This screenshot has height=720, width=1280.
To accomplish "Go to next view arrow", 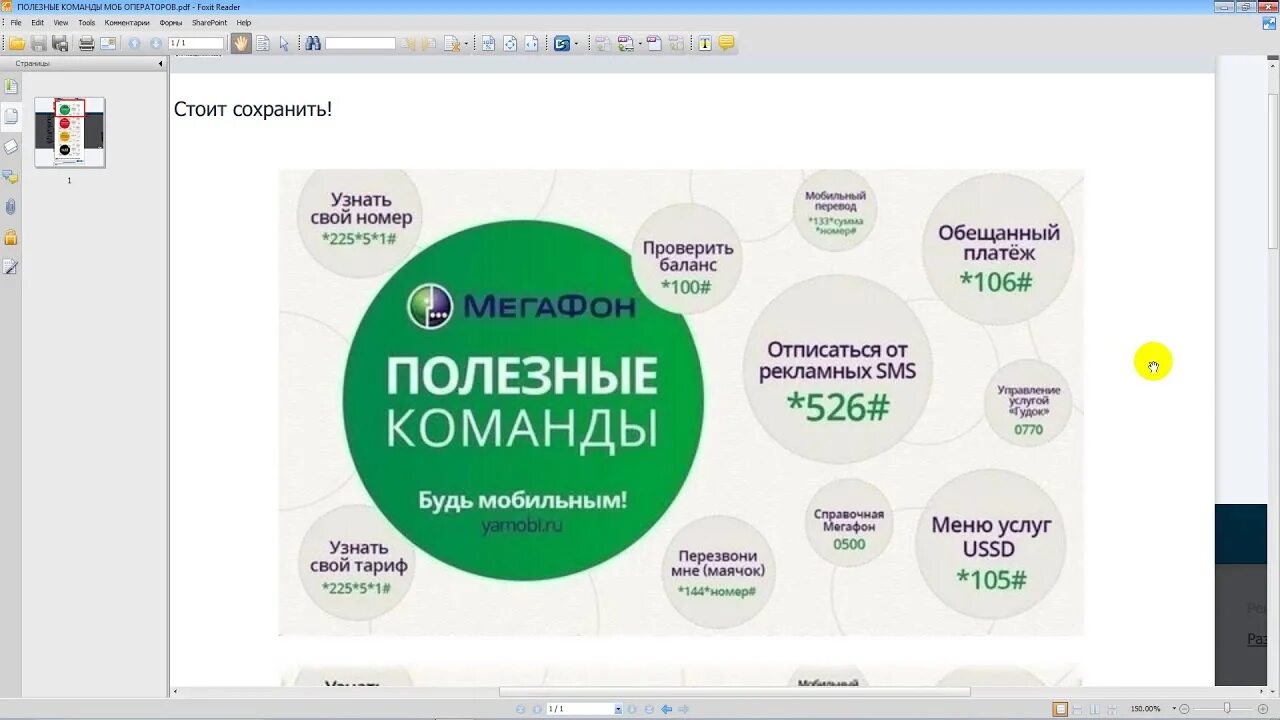I will point(683,709).
